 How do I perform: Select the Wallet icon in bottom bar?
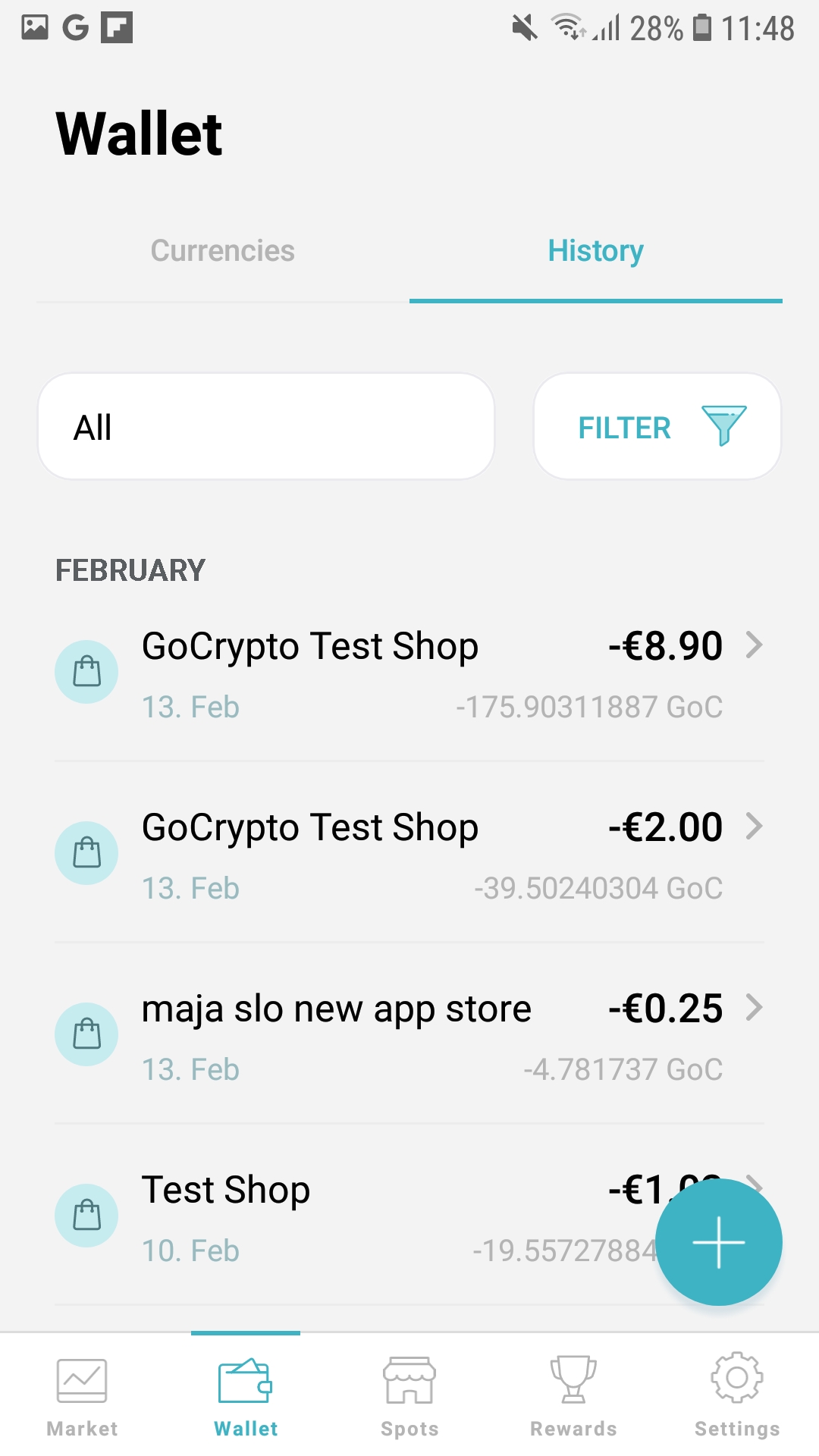[246, 1382]
